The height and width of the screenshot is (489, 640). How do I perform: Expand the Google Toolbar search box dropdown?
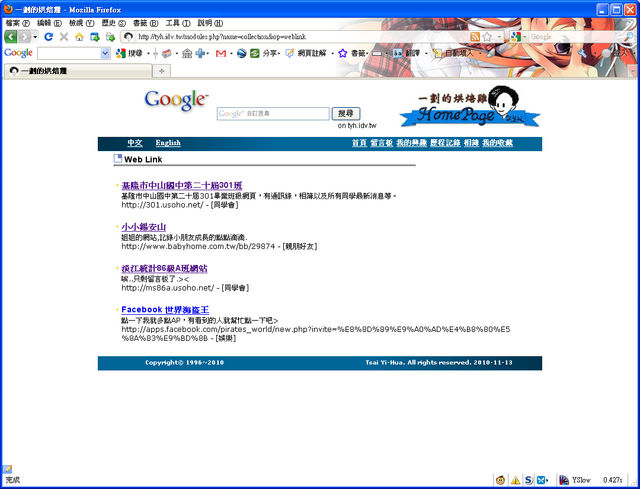pyautogui.click(x=106, y=53)
